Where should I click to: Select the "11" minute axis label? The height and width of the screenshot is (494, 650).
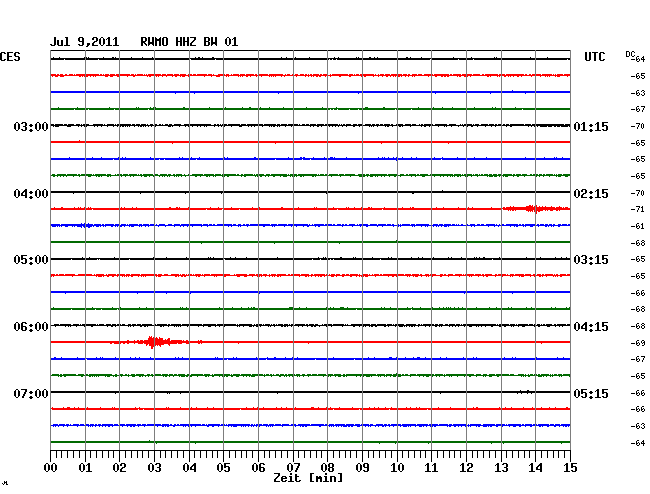click(431, 468)
